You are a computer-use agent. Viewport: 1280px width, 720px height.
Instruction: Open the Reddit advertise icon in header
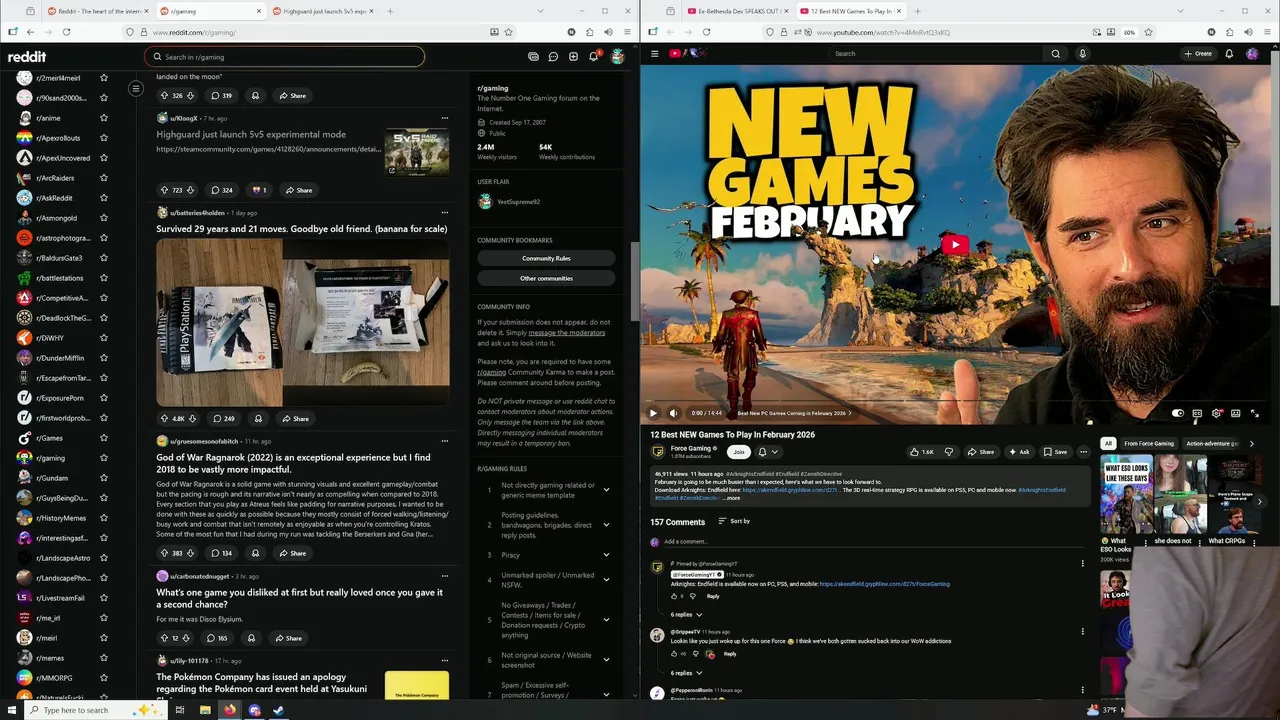pyautogui.click(x=533, y=57)
